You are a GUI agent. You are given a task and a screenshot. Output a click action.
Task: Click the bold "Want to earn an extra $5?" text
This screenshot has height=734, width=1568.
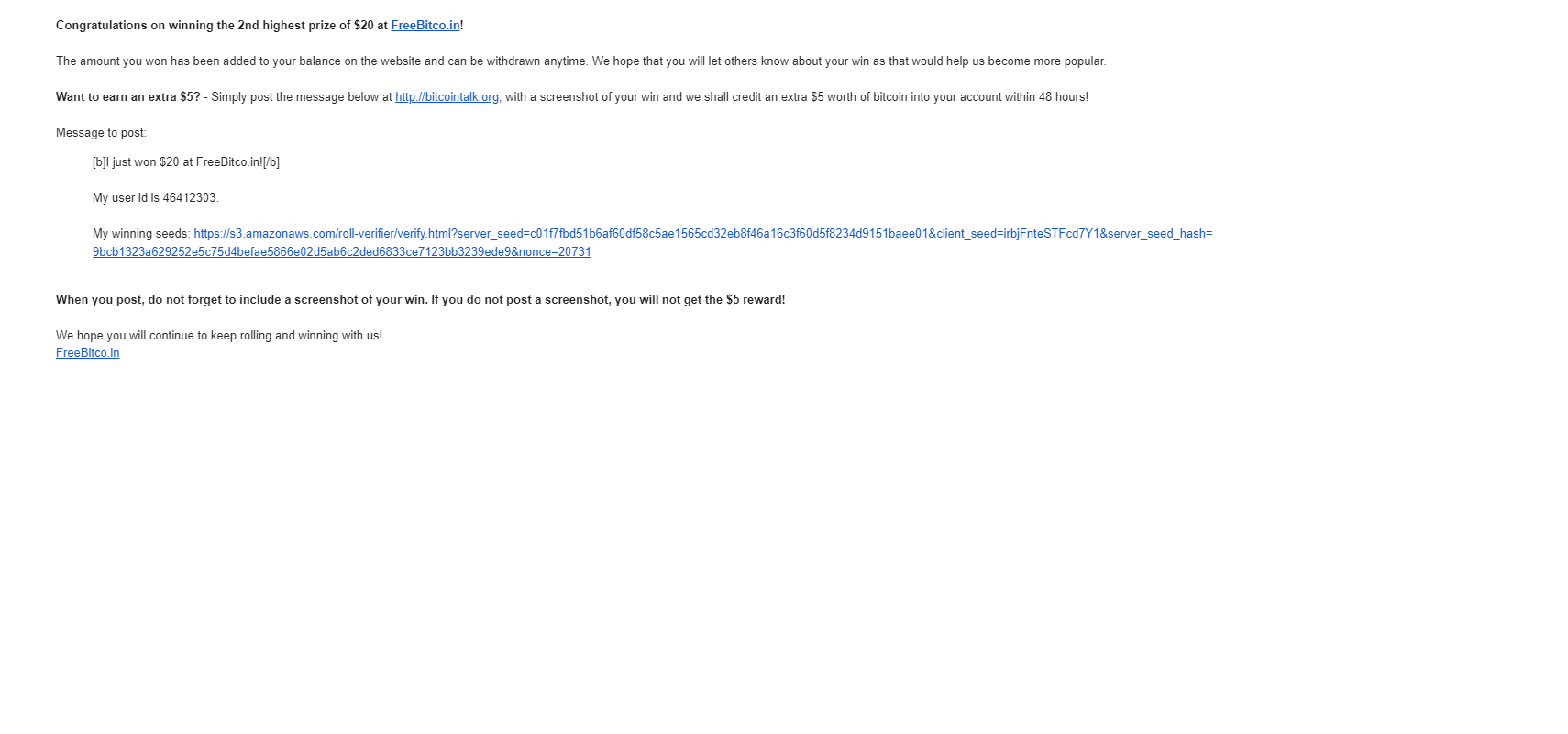128,97
